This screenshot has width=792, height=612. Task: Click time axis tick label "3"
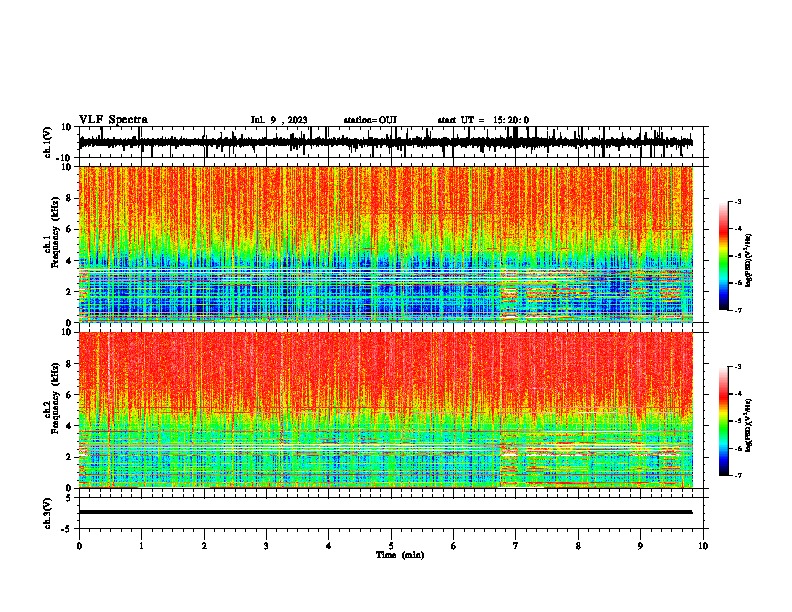click(x=266, y=546)
